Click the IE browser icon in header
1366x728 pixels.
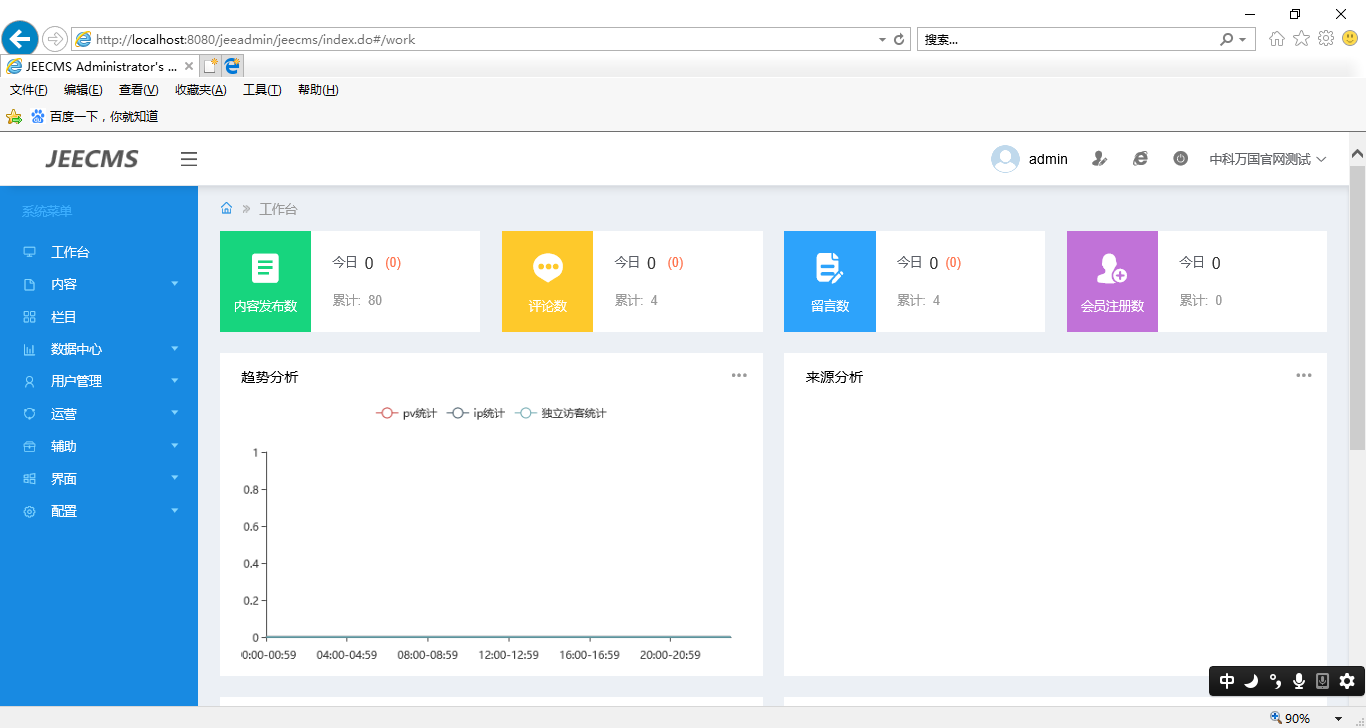tap(1140, 159)
